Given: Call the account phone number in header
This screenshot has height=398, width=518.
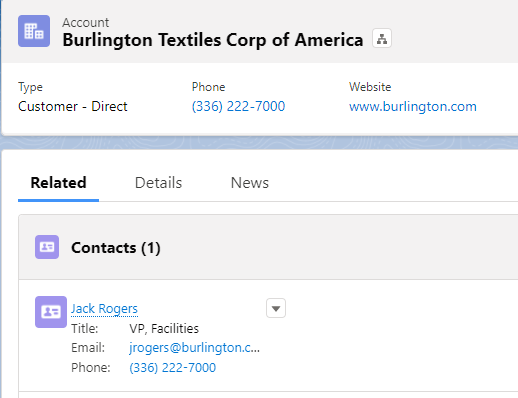Looking at the screenshot, I should [238, 107].
